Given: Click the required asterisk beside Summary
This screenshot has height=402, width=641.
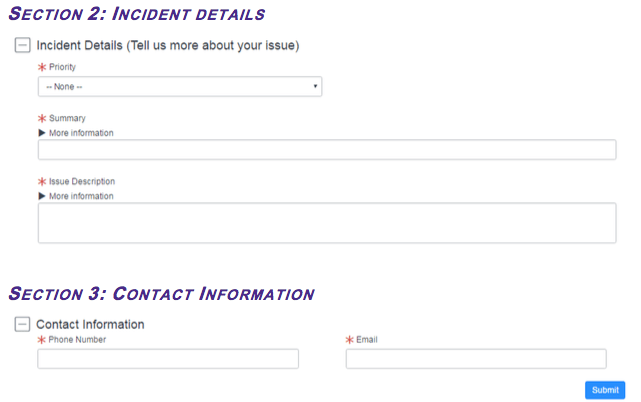Looking at the screenshot, I should click(x=42, y=118).
